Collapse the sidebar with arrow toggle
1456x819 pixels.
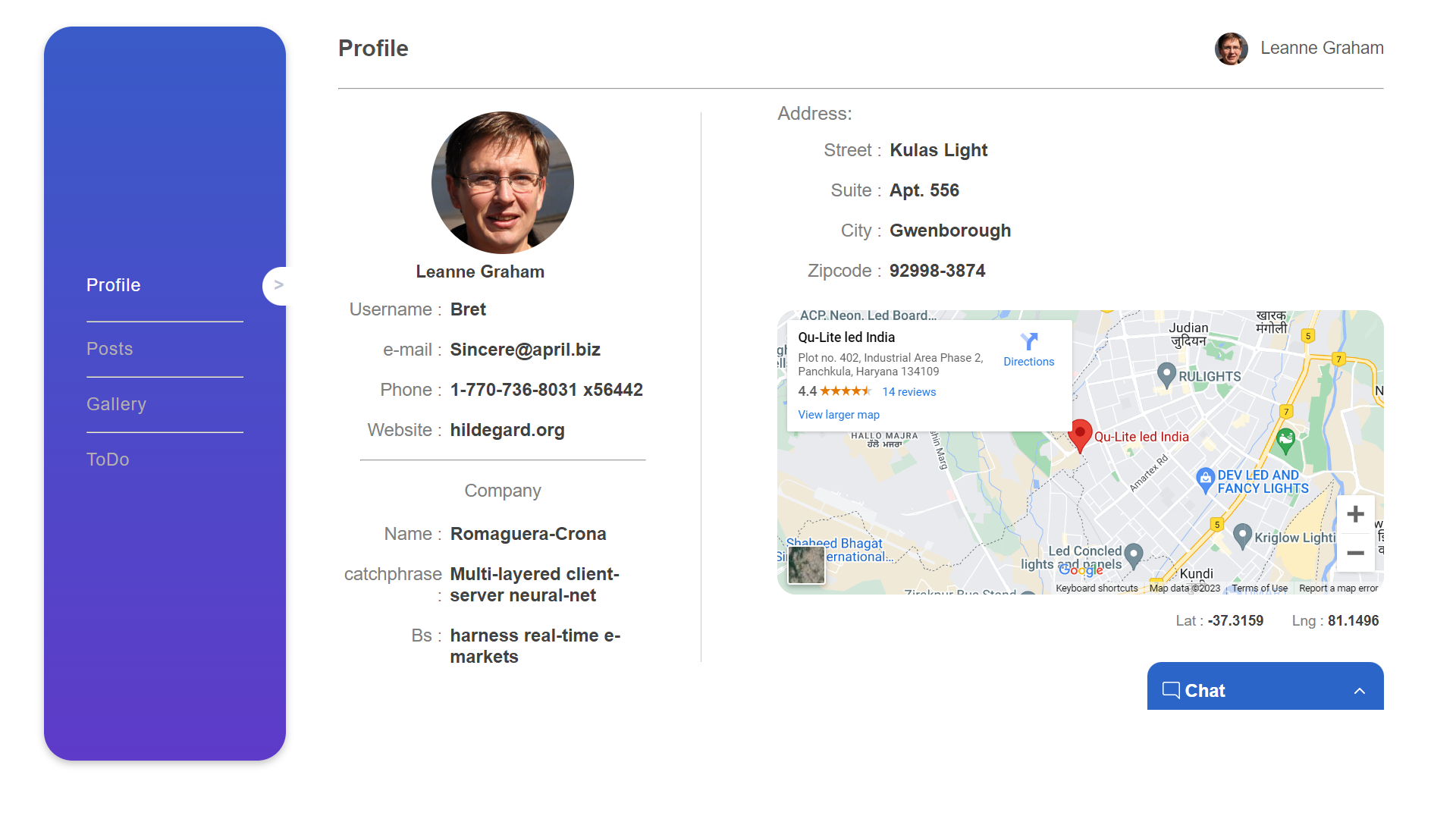point(278,285)
